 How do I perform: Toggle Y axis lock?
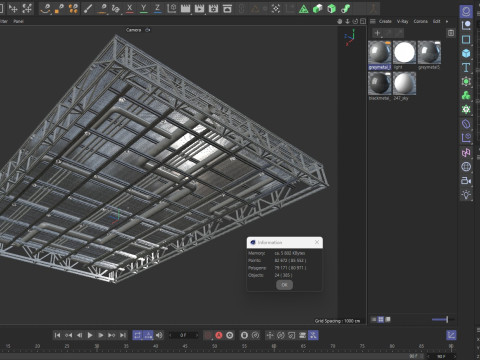[144, 8]
